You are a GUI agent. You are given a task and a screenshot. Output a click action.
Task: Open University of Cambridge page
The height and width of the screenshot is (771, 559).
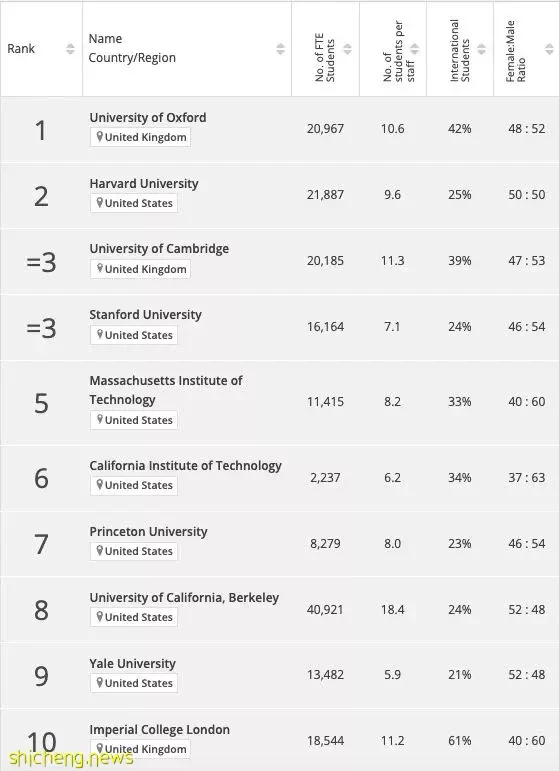coord(159,249)
